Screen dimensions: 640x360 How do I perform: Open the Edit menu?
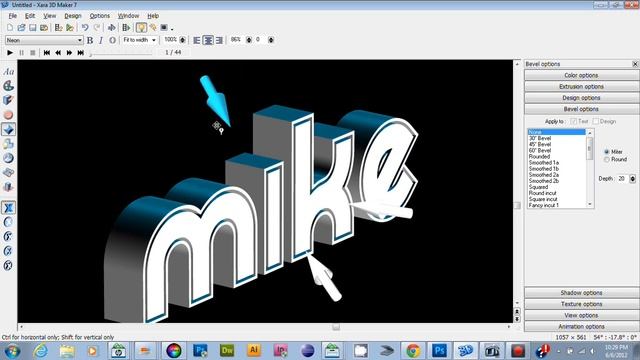point(30,16)
